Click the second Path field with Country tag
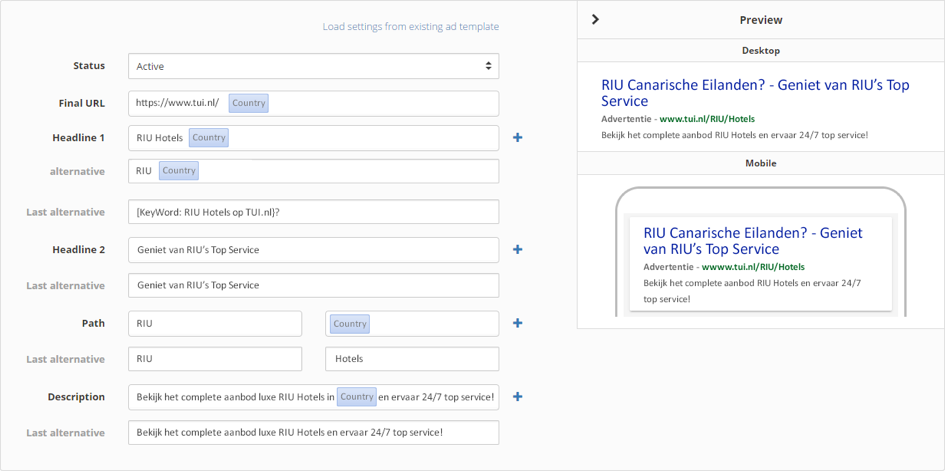Screen dimensions: 945x471 pos(412,323)
